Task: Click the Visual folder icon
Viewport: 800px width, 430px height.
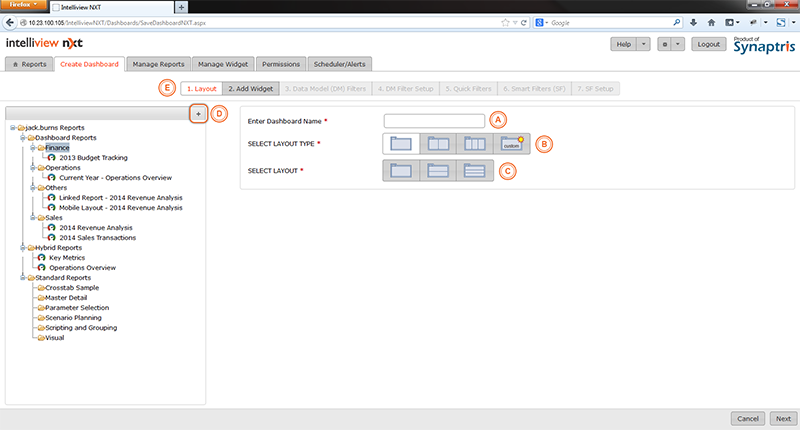Action: pos(41,338)
